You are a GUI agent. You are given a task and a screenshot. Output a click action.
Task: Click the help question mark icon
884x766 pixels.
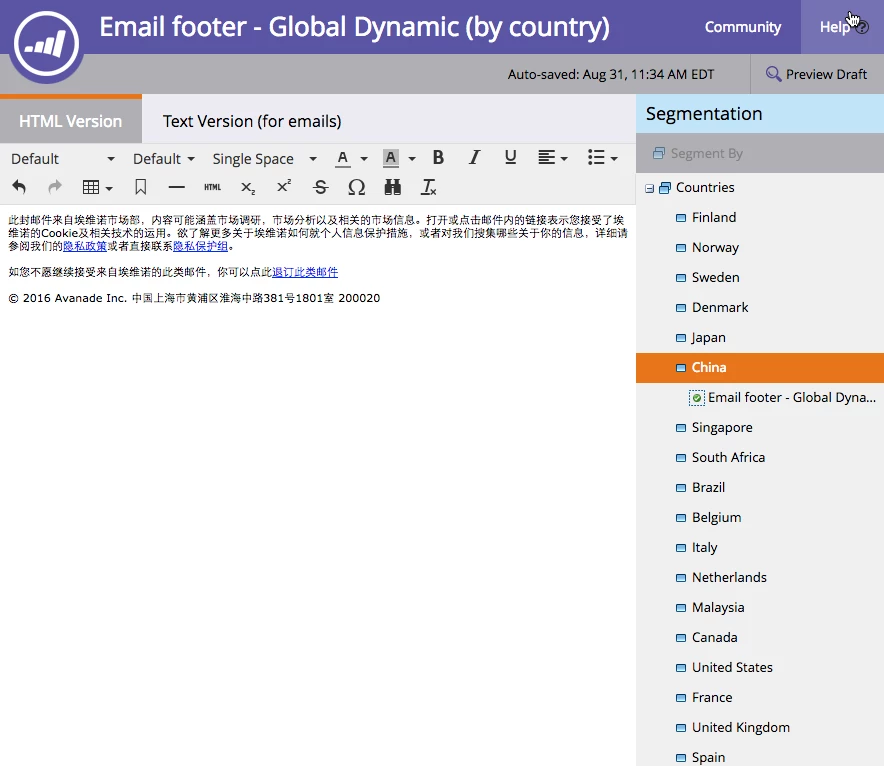click(862, 27)
